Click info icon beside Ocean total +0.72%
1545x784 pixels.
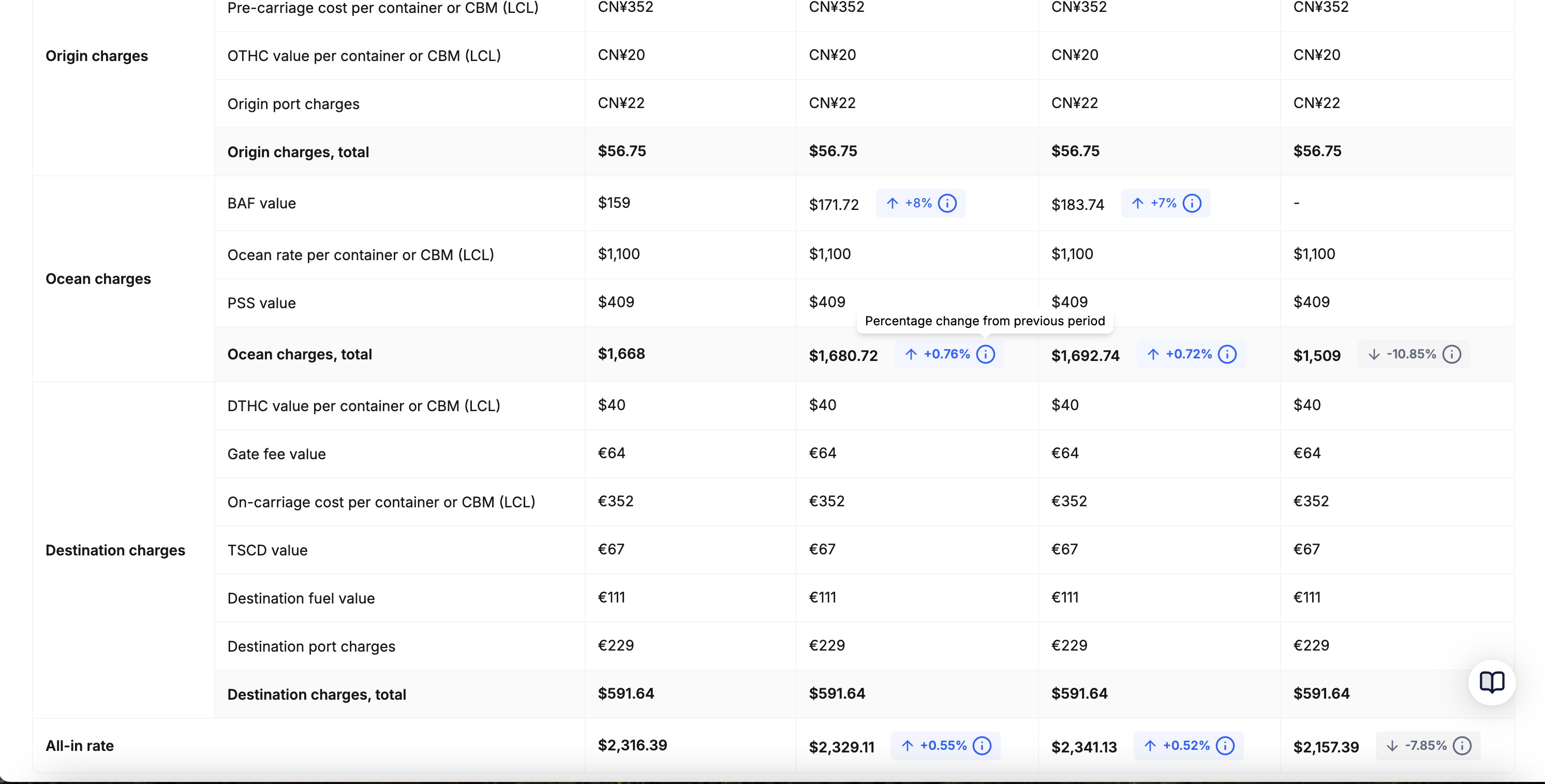pos(1227,354)
